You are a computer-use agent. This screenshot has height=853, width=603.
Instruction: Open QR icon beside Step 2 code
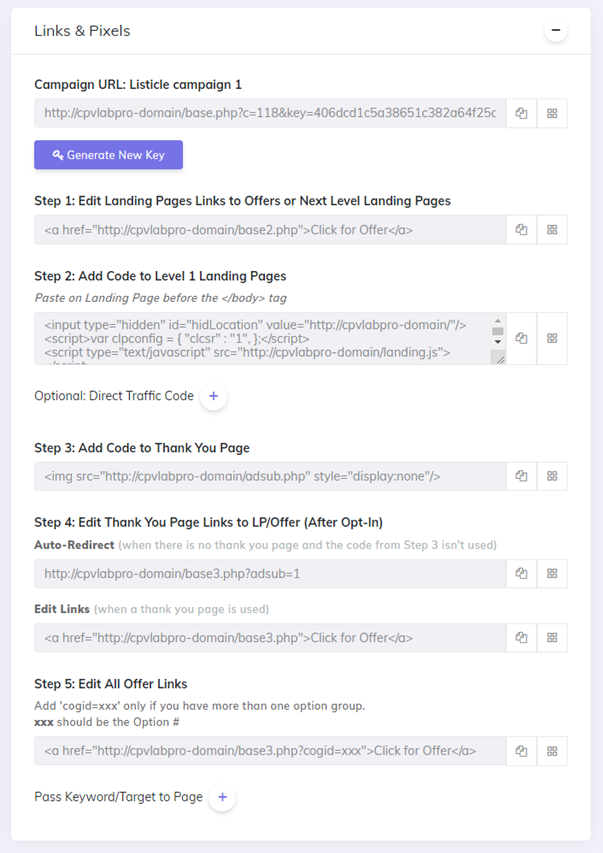coord(552,338)
